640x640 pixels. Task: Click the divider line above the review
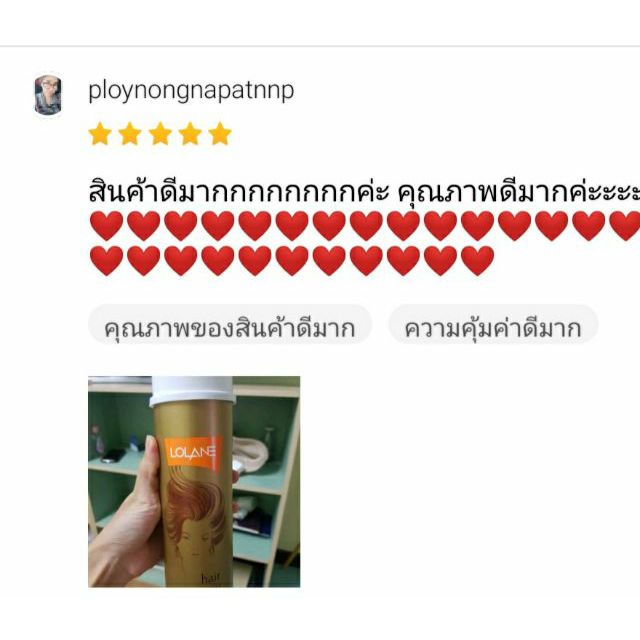pos(320,46)
